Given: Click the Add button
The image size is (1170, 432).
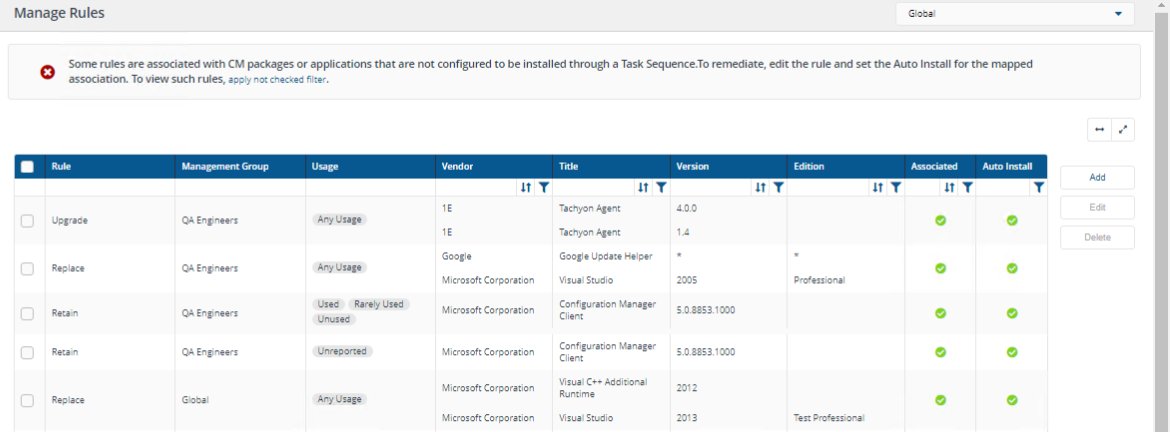Looking at the screenshot, I should click(1097, 177).
